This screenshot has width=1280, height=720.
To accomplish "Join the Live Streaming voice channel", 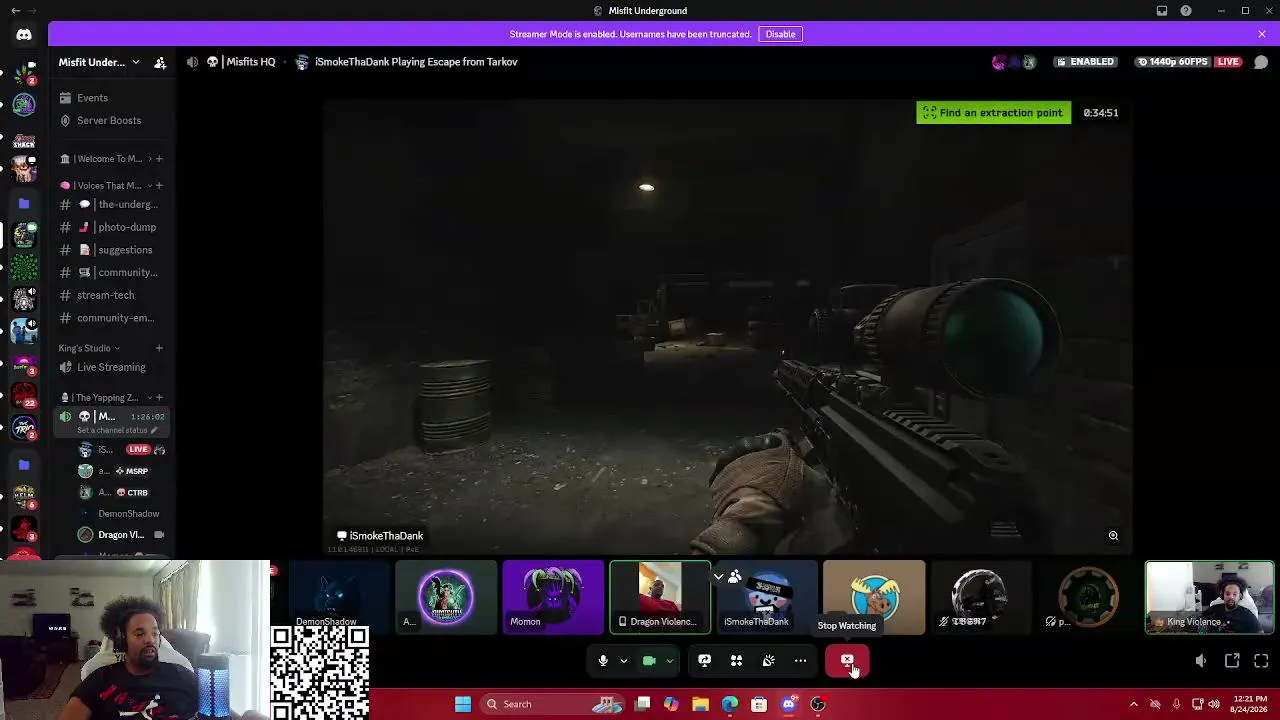I will [x=112, y=368].
